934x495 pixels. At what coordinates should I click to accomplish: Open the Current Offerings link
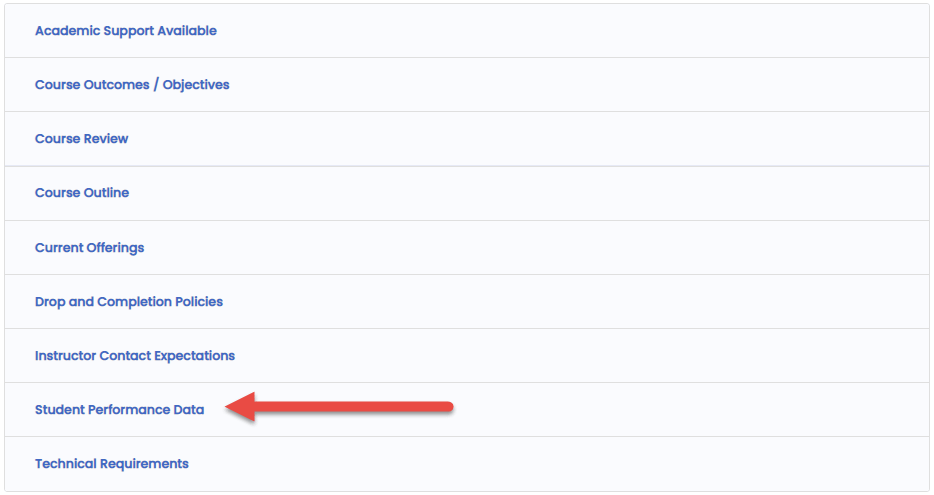click(x=89, y=248)
